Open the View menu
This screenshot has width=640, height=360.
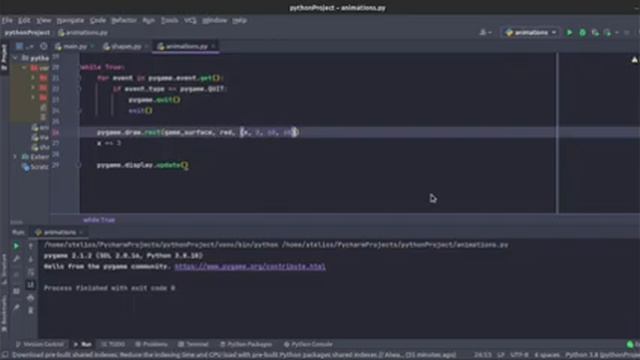coord(43,20)
